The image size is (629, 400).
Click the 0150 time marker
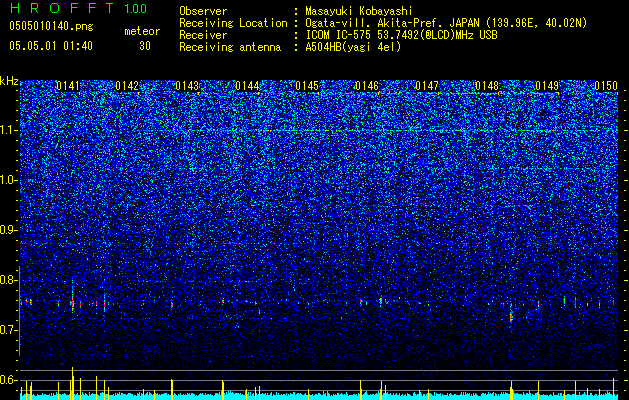pyautogui.click(x=606, y=86)
